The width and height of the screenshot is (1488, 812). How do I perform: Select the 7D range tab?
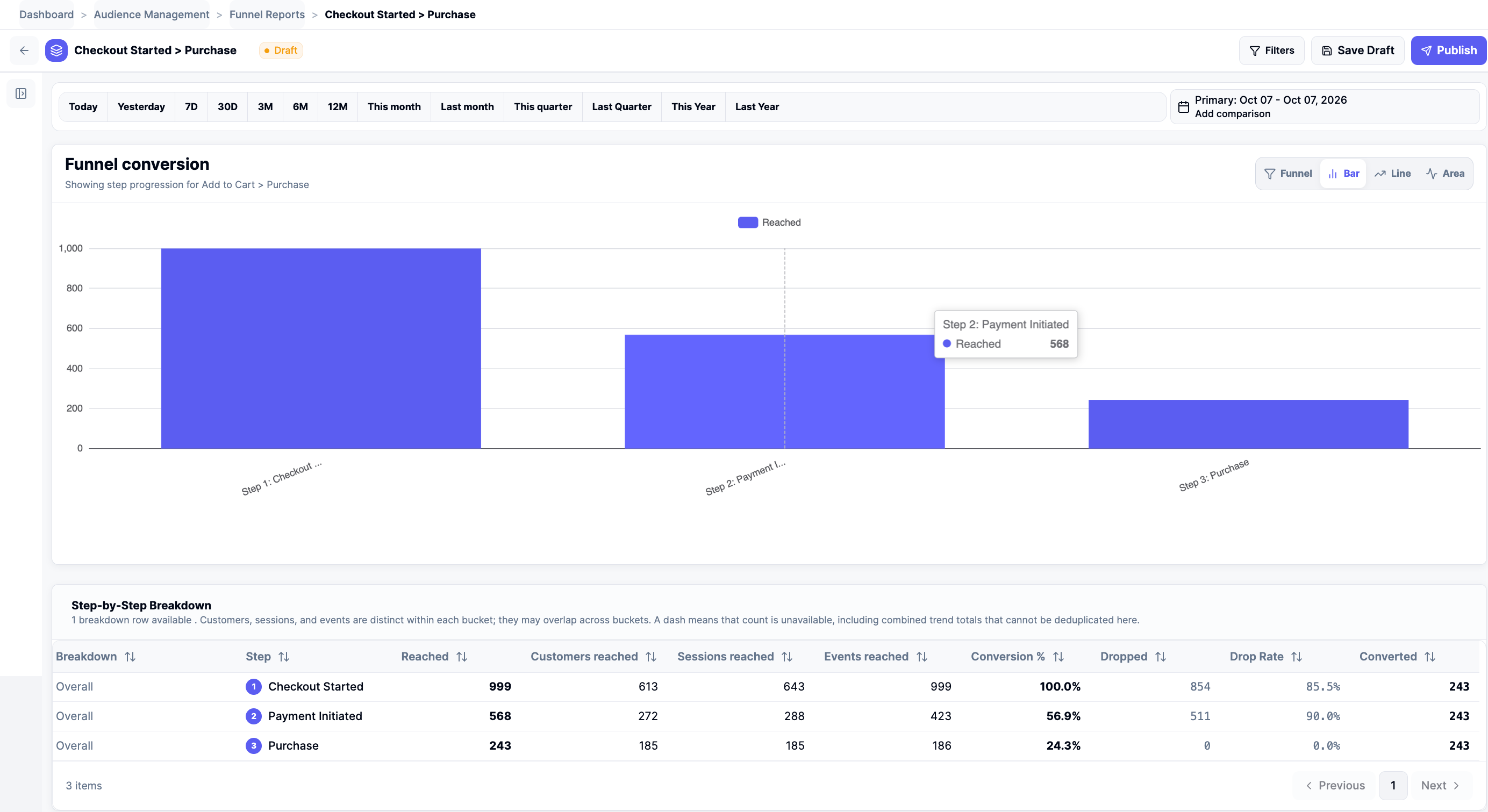pyautogui.click(x=191, y=107)
